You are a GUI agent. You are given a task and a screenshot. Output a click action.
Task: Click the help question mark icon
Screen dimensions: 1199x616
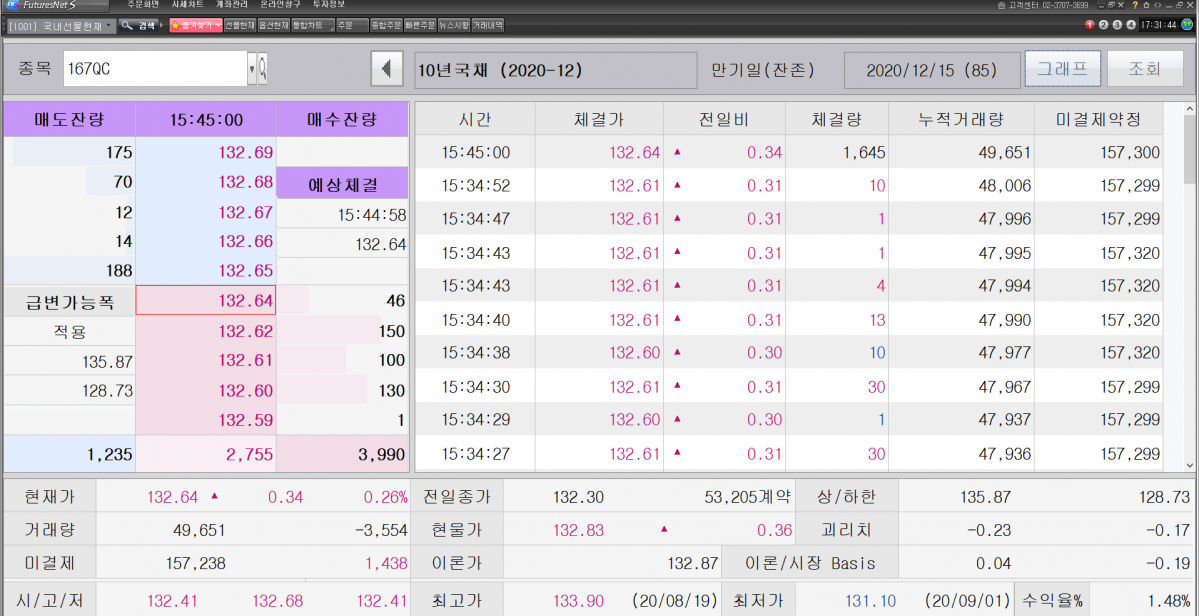pos(1134,6)
